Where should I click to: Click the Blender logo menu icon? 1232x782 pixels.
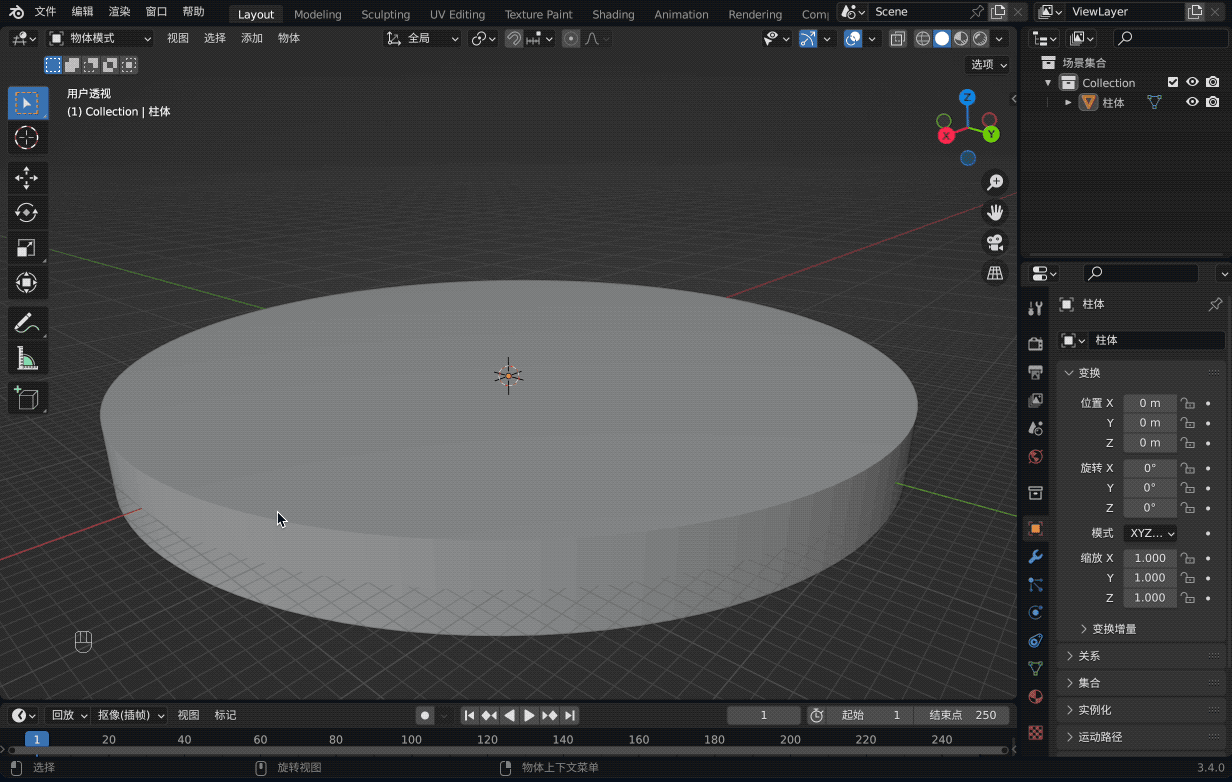(x=17, y=12)
